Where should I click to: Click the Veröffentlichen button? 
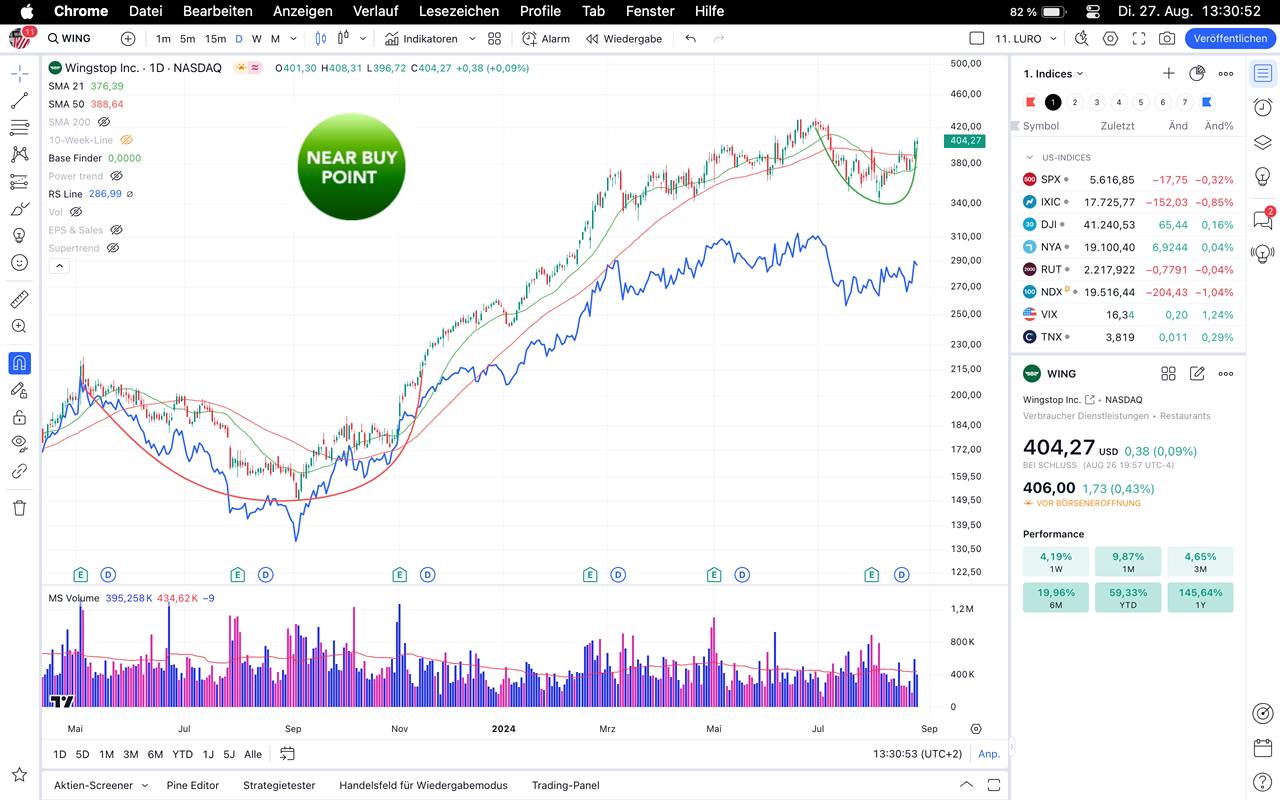(x=1230, y=38)
